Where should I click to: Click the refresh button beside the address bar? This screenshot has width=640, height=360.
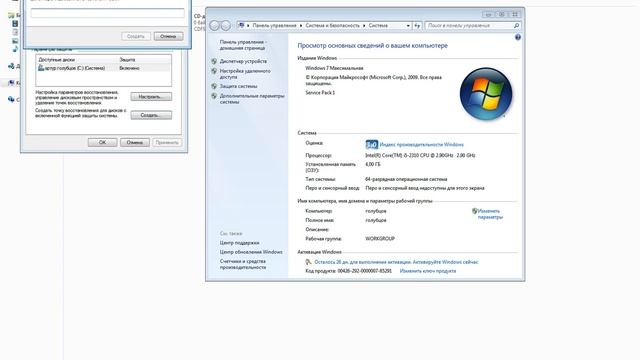(417, 25)
